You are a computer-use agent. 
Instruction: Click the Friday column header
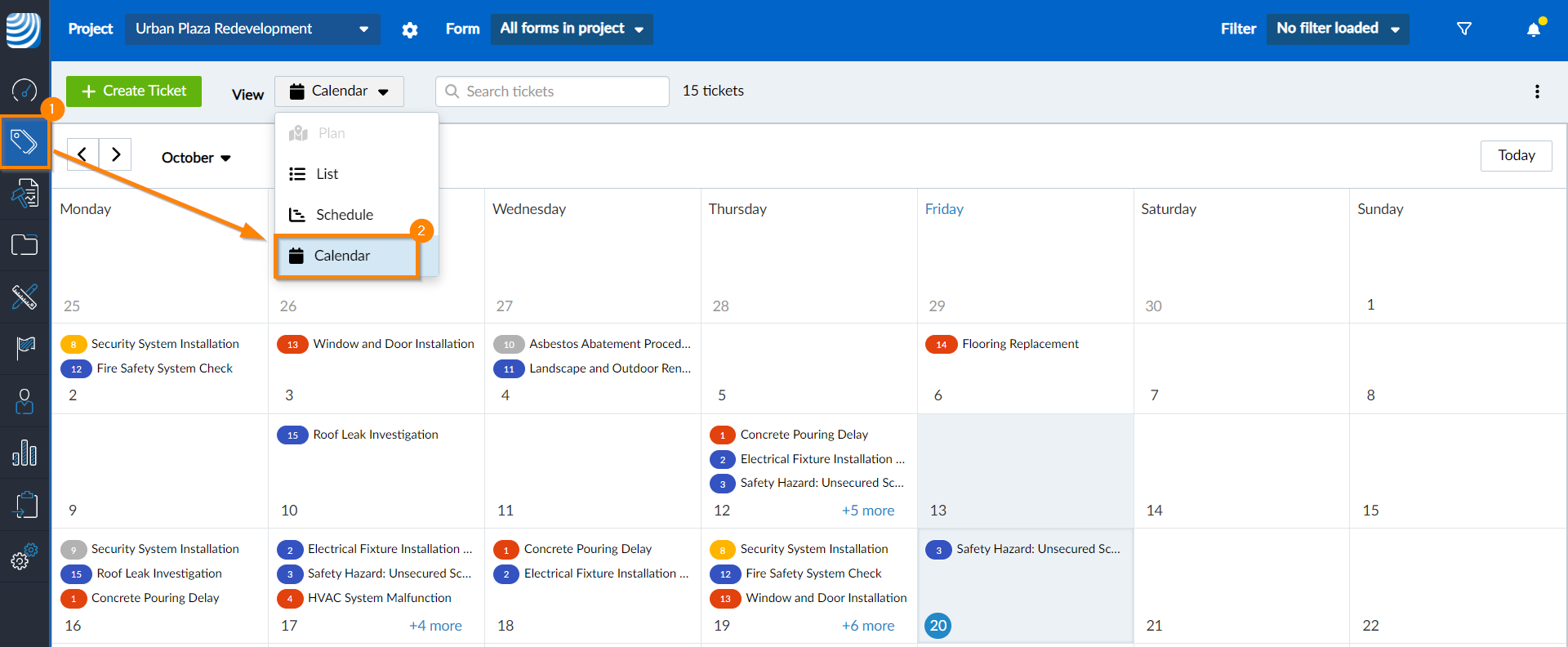coord(944,209)
